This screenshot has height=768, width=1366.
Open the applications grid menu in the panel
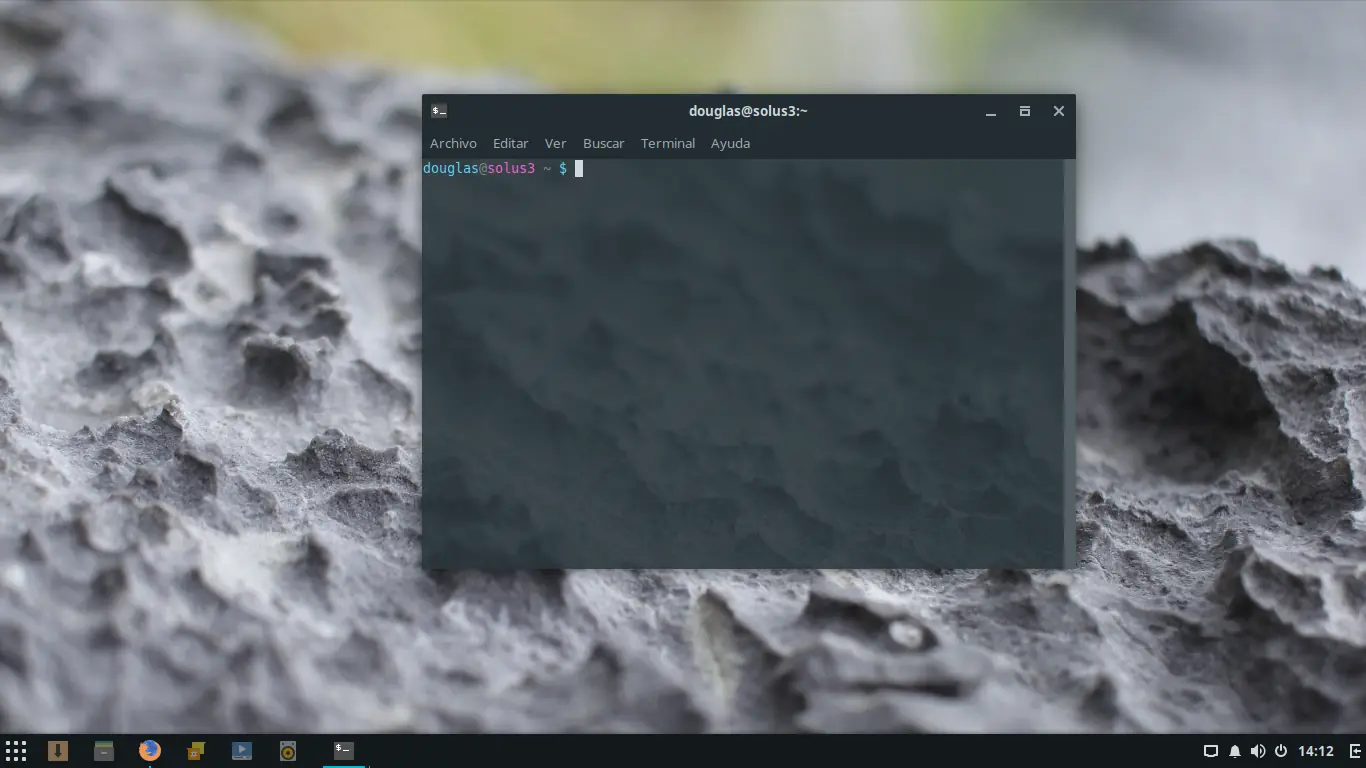click(x=16, y=750)
